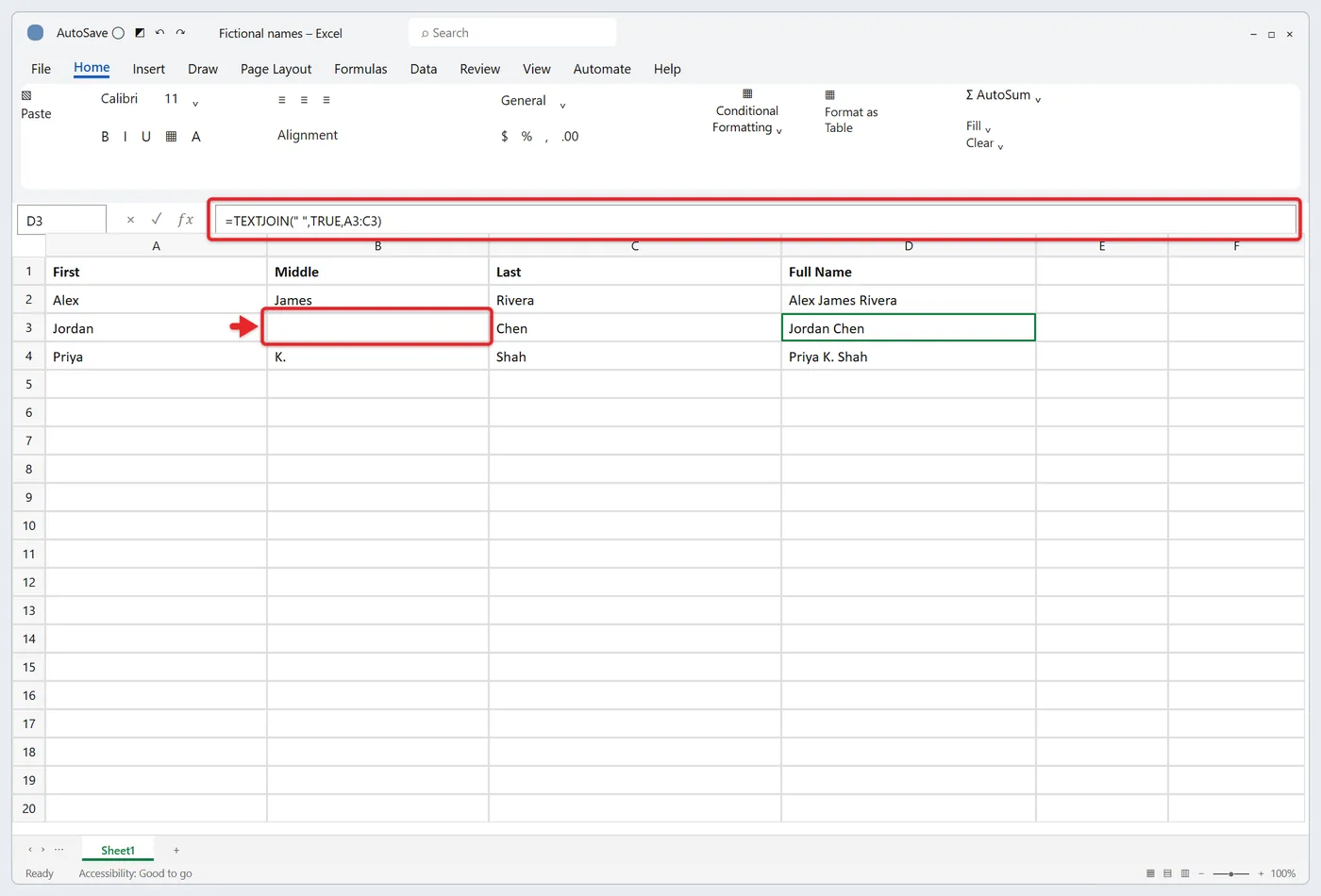Viewport: 1321px width, 896px height.
Task: Apply currency dollar format
Action: click(x=505, y=137)
